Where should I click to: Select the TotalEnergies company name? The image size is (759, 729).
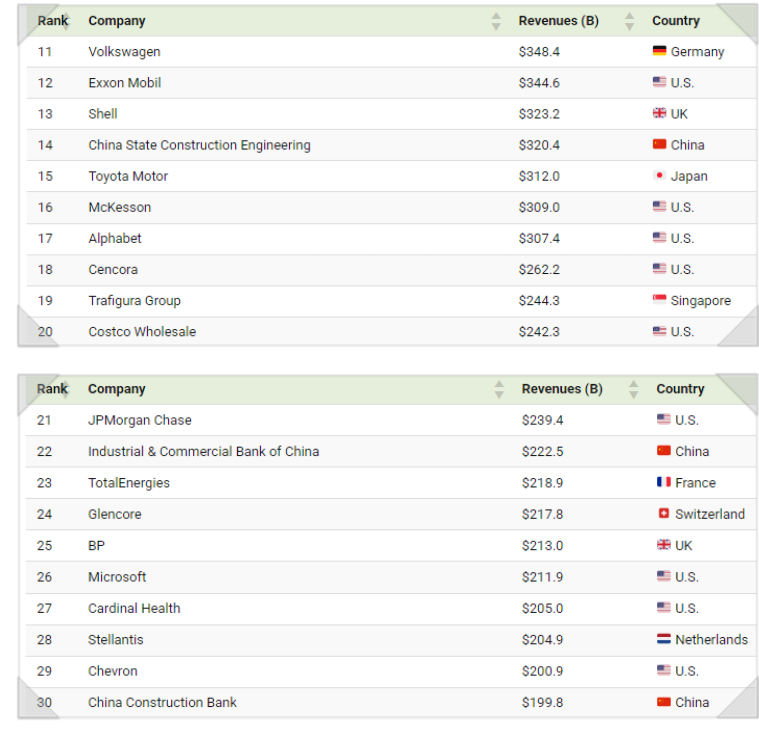pyautogui.click(x=128, y=483)
